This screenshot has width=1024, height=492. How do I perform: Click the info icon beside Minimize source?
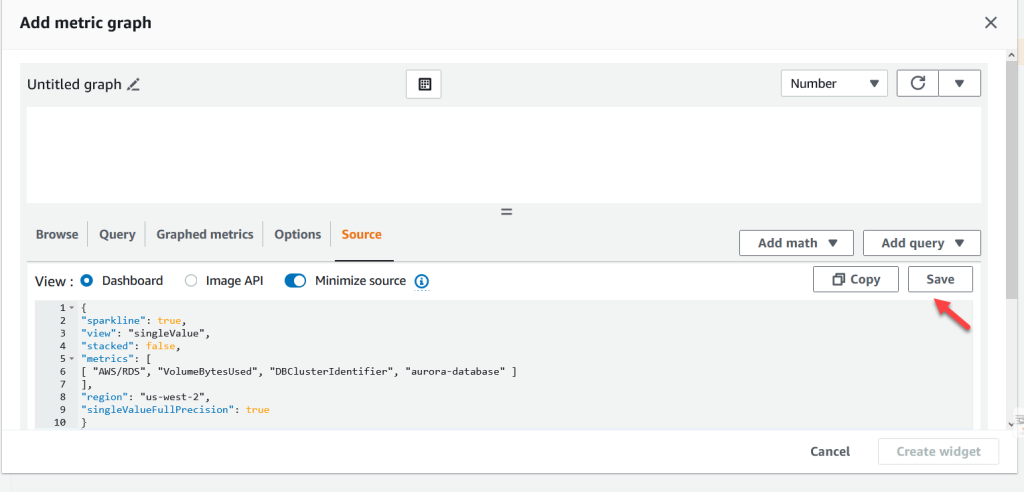click(x=422, y=281)
